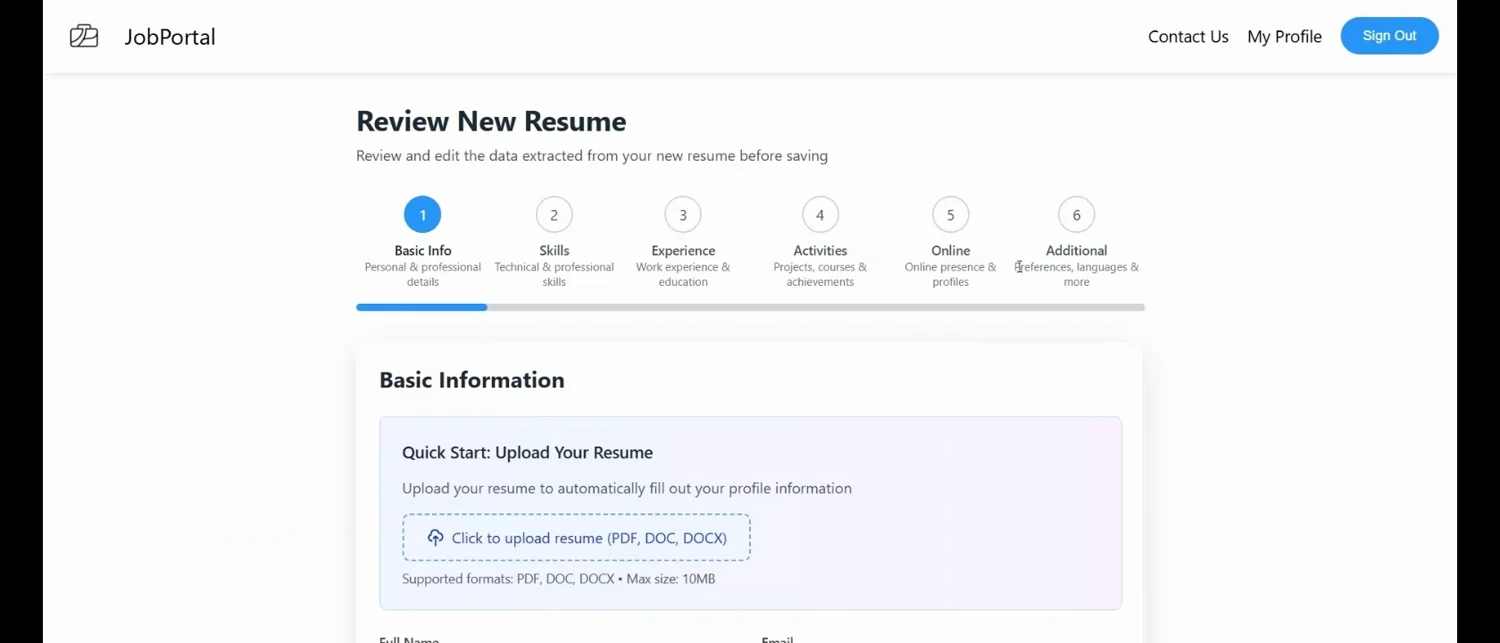
Task: Click the step progress bar
Action: point(750,307)
